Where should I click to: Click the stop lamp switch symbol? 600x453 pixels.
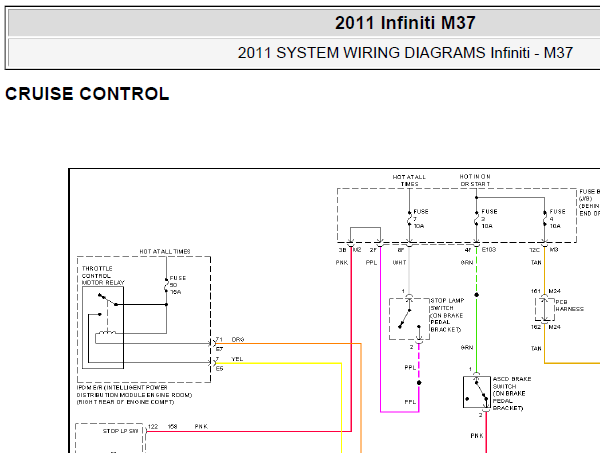coord(409,319)
